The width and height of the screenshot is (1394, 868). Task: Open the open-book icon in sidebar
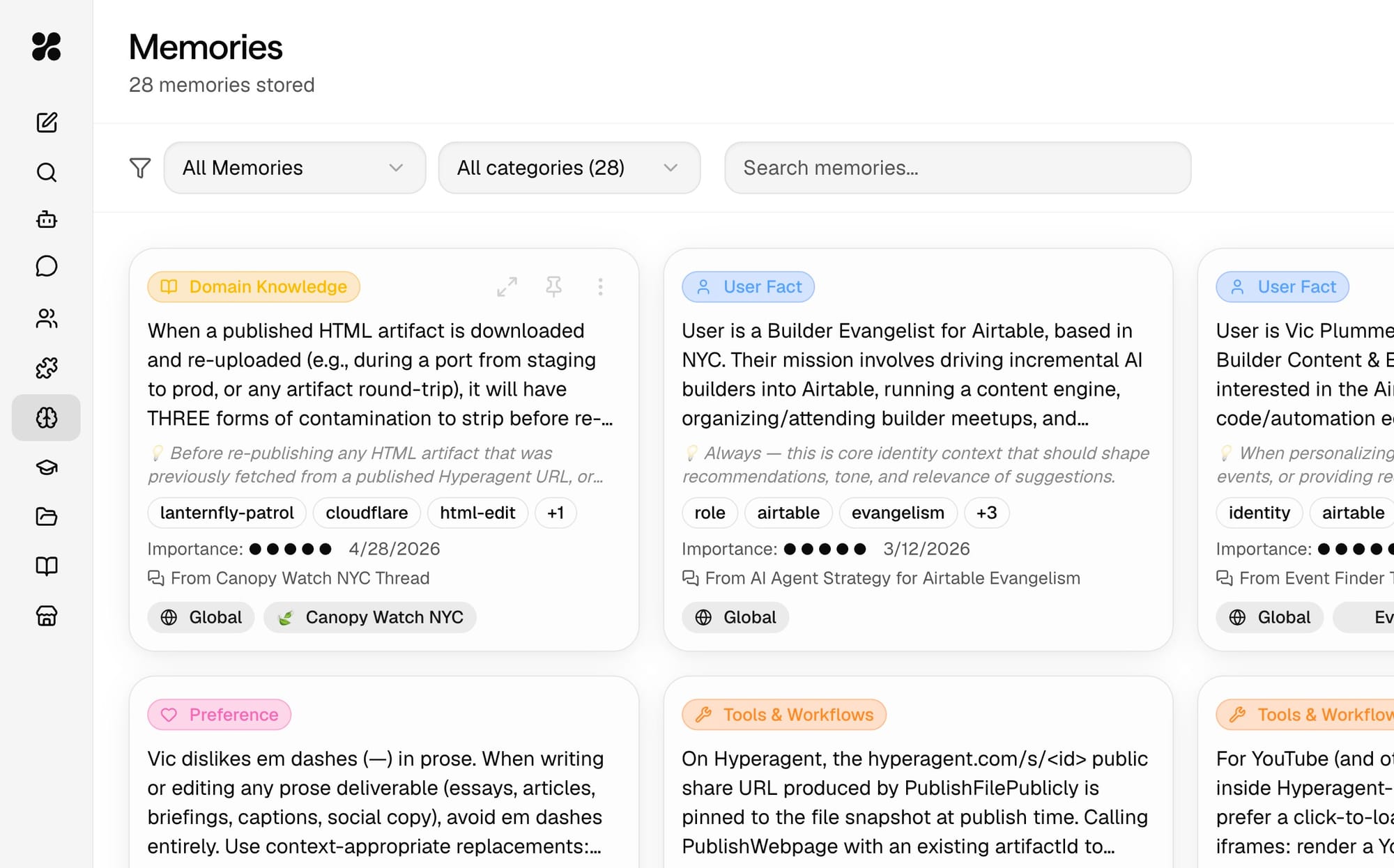tap(47, 566)
